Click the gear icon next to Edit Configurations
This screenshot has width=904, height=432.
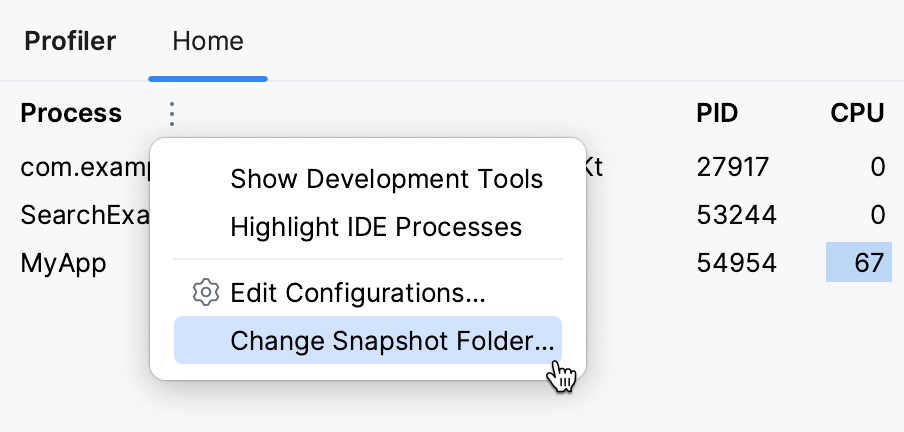[205, 293]
